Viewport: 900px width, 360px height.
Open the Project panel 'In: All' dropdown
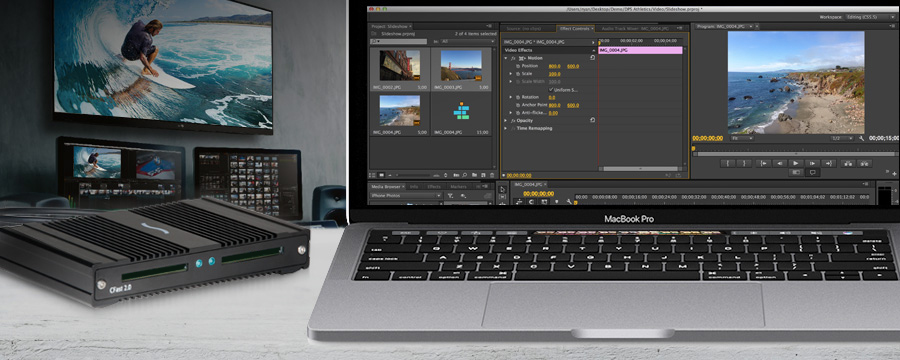[467, 41]
